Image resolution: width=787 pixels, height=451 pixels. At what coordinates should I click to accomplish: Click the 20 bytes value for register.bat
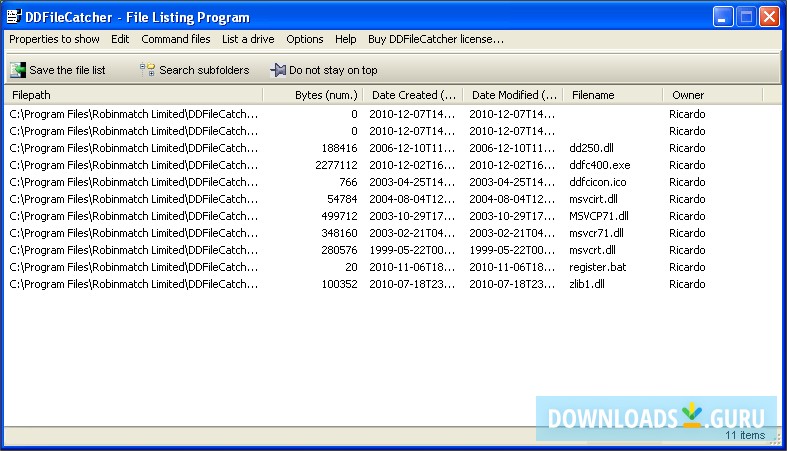coord(351,267)
